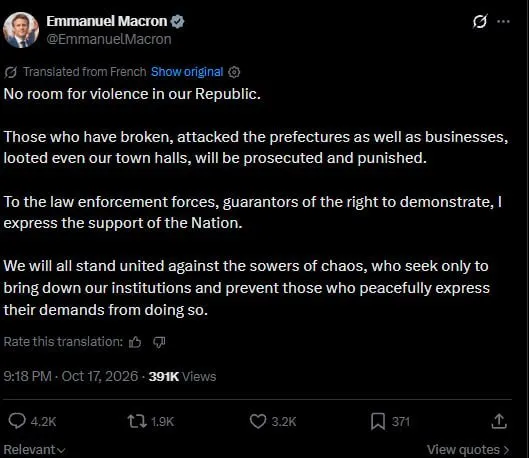Share the post using the upload arrow icon
The width and height of the screenshot is (529, 458).
coord(499,421)
